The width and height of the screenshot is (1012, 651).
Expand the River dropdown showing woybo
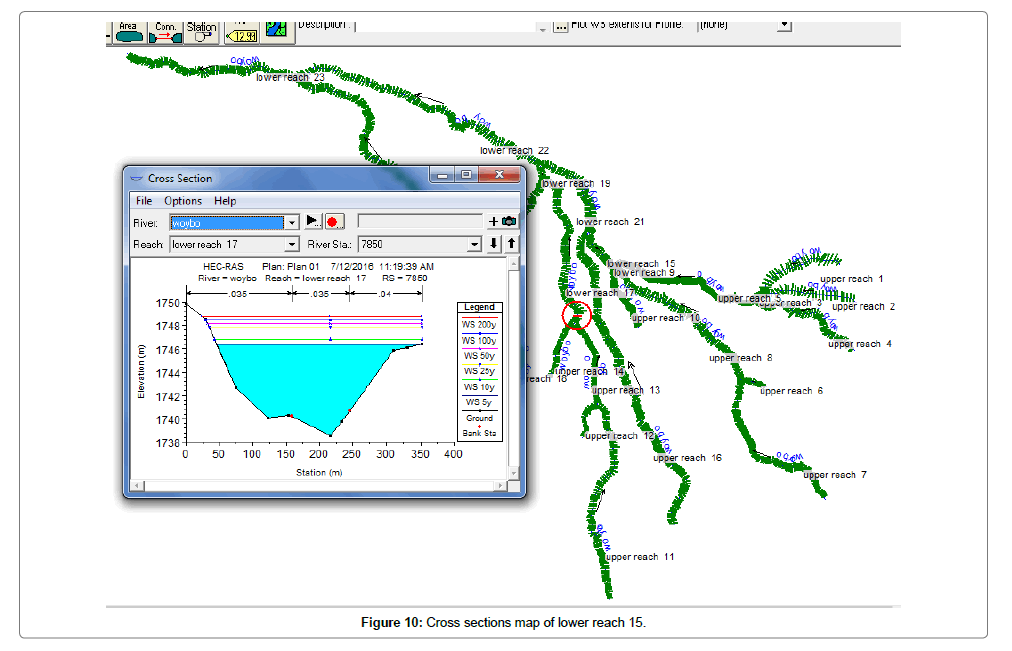tap(292, 222)
